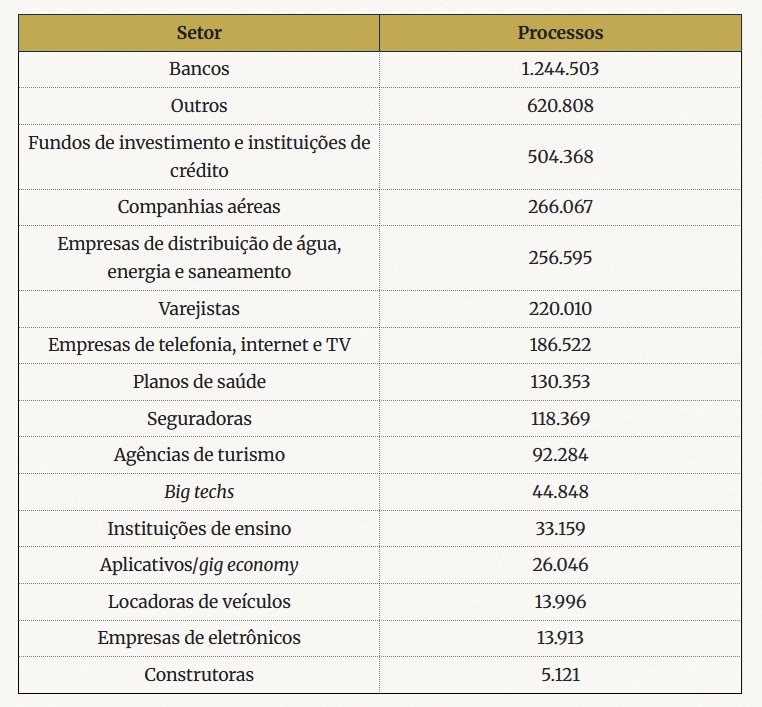762x707 pixels.
Task: Select the Seguradoras sector cell
Action: pos(199,418)
